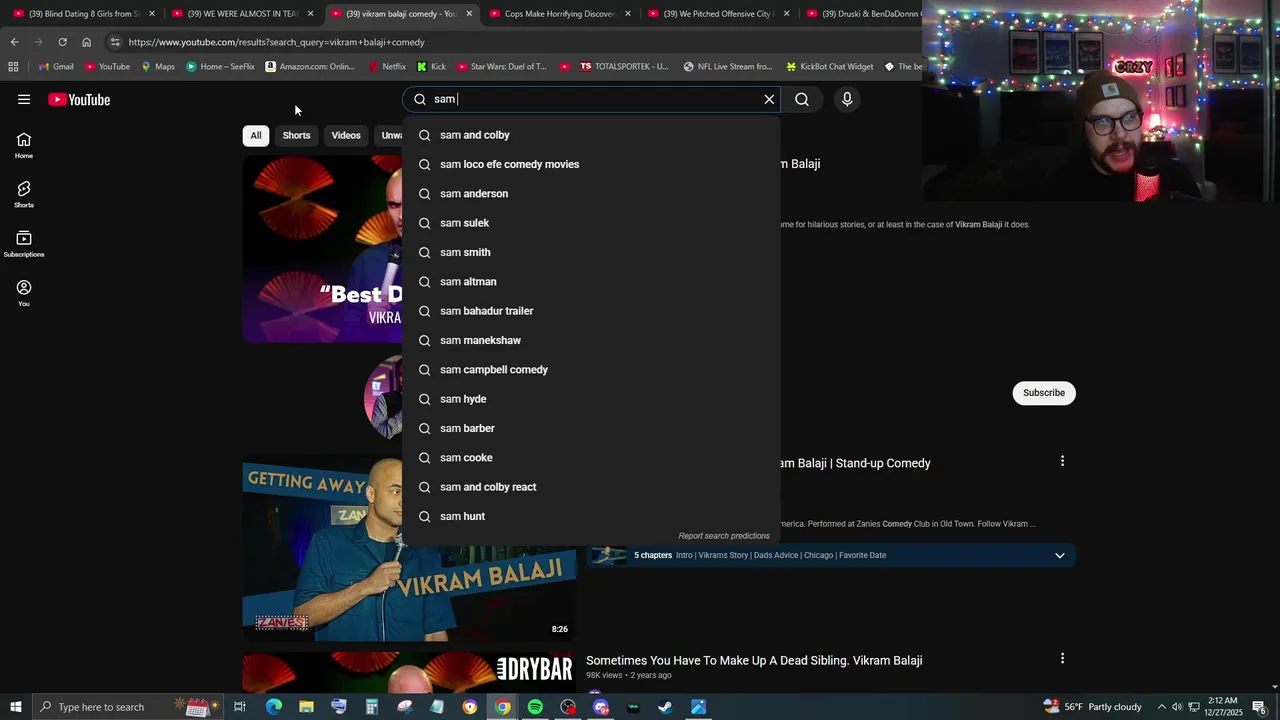Select suggestion "sam smith"
Image resolution: width=1280 pixels, height=720 pixels.
[x=591, y=252]
